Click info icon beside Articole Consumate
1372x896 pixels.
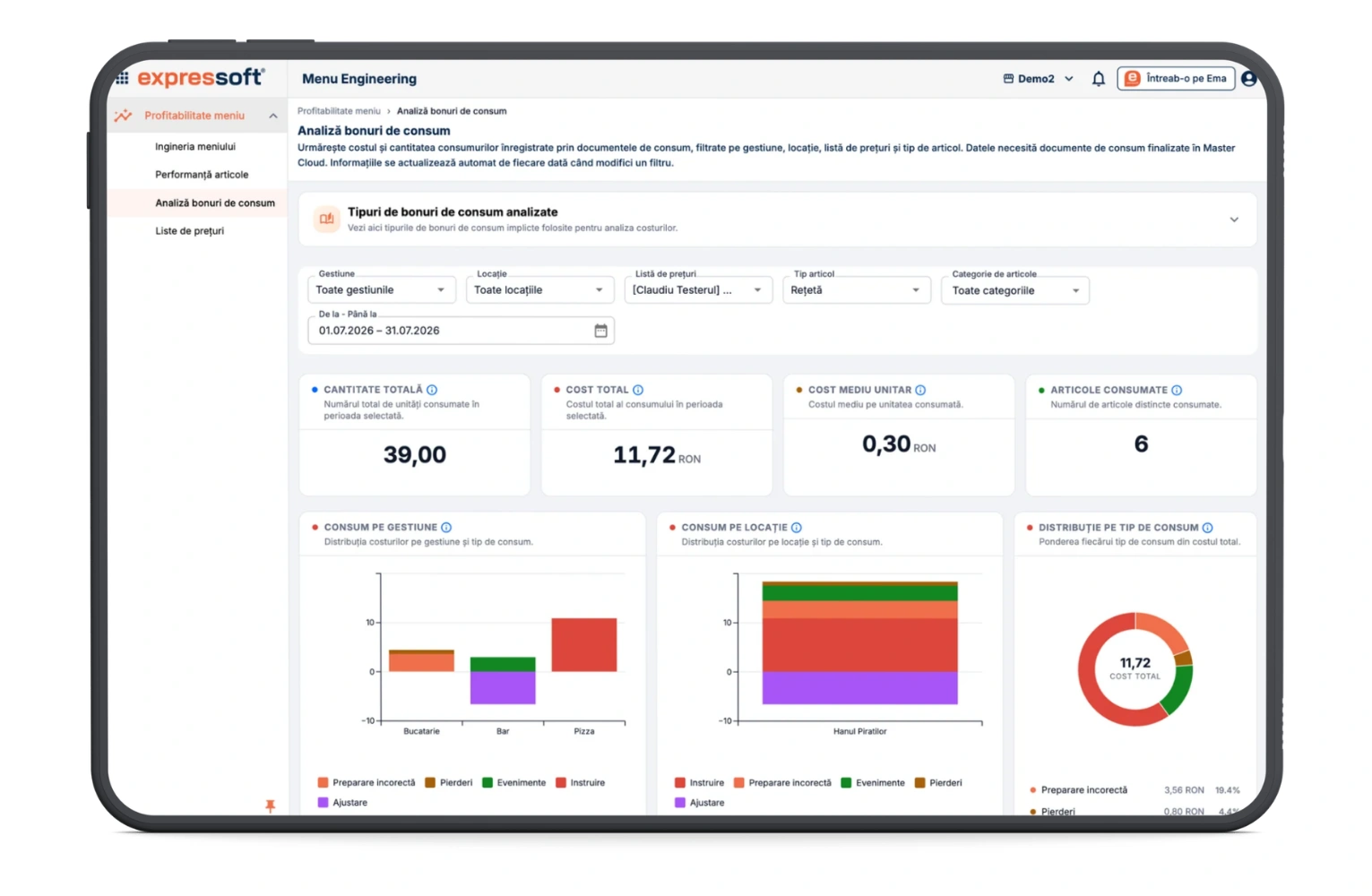point(1177,390)
